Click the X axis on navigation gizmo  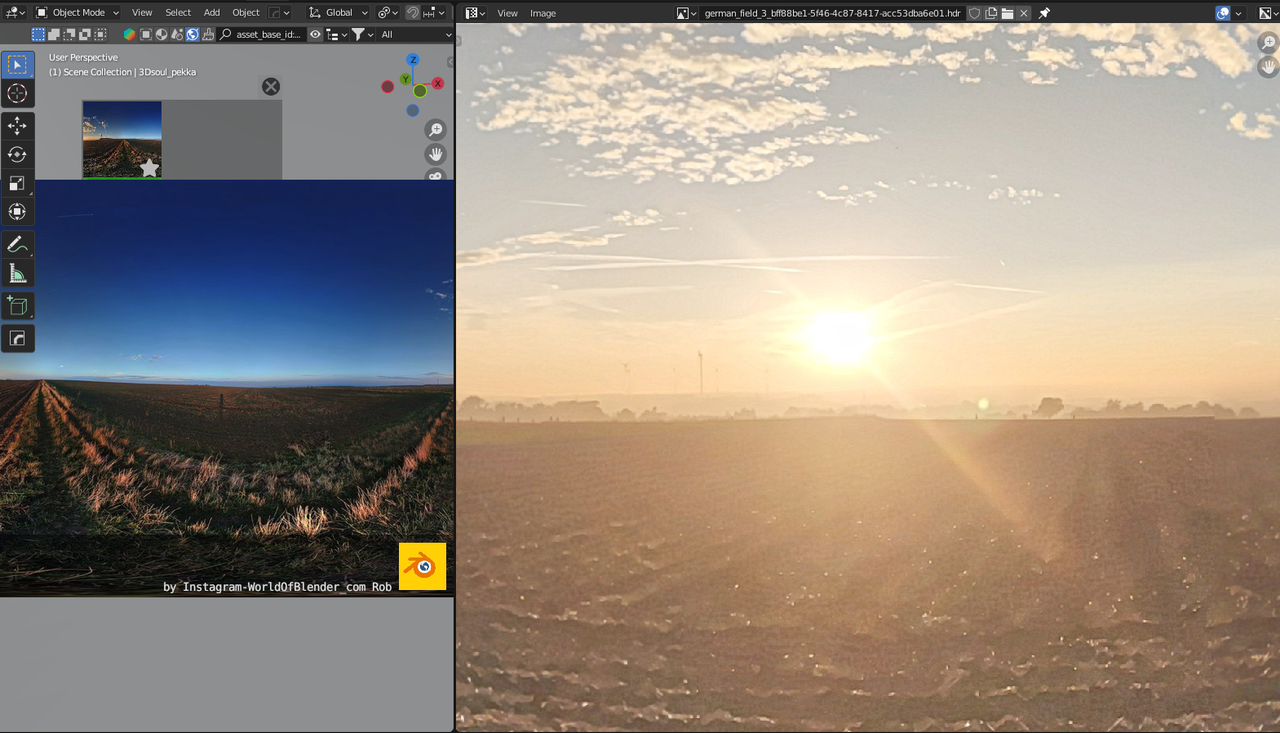click(437, 83)
